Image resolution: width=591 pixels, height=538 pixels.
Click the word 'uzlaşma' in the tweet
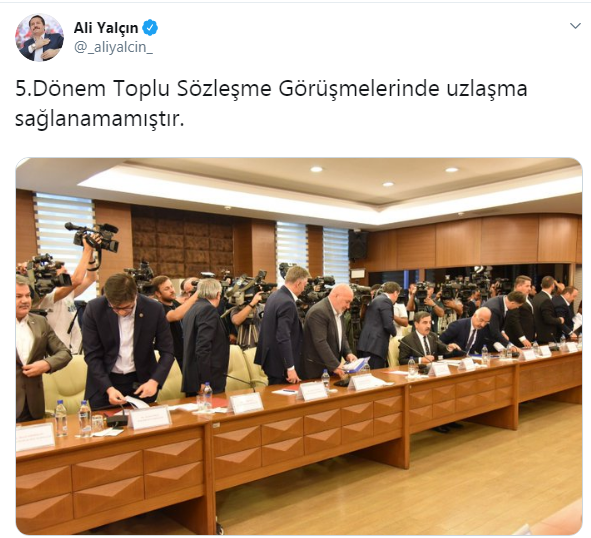tap(487, 89)
